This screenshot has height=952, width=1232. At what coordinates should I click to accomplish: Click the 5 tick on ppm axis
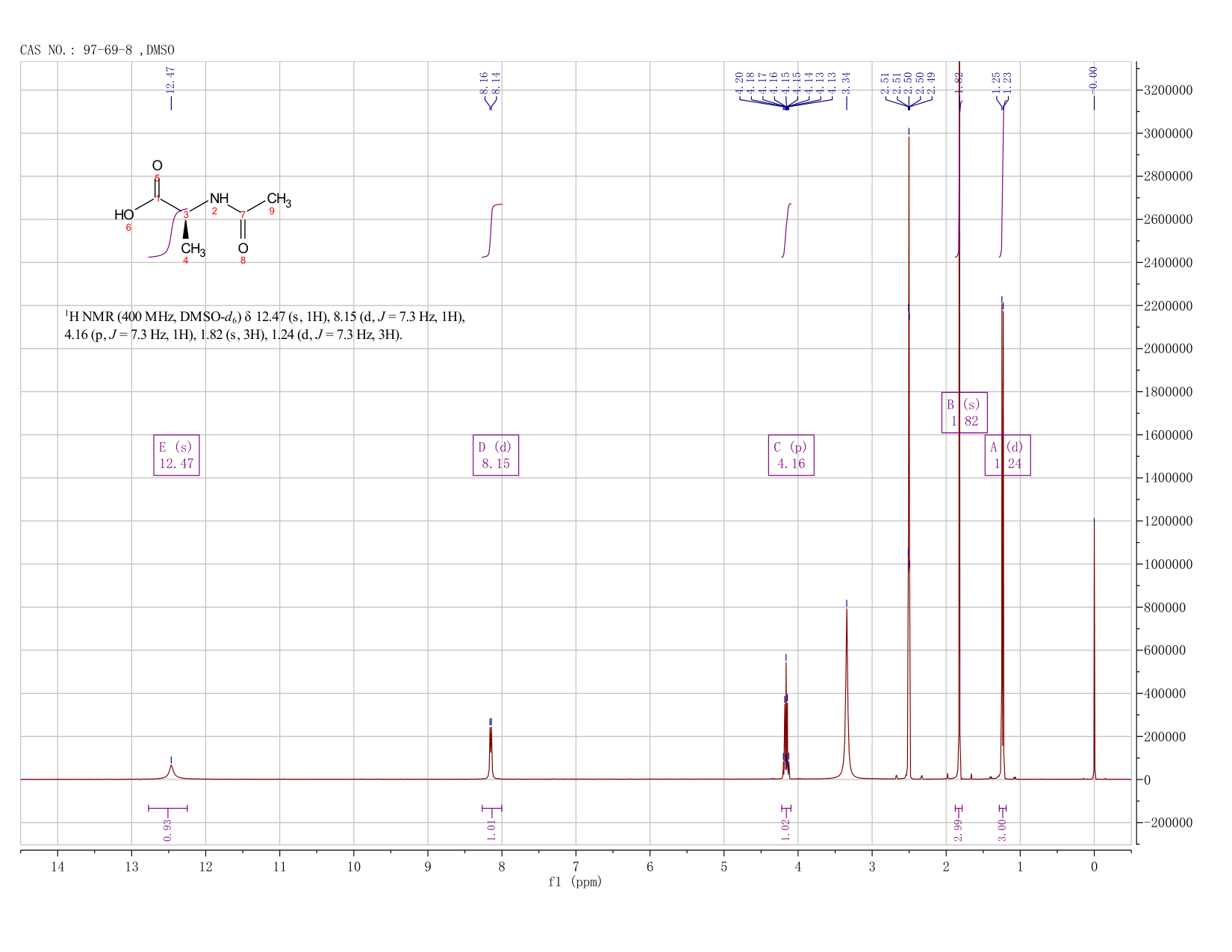click(x=724, y=866)
